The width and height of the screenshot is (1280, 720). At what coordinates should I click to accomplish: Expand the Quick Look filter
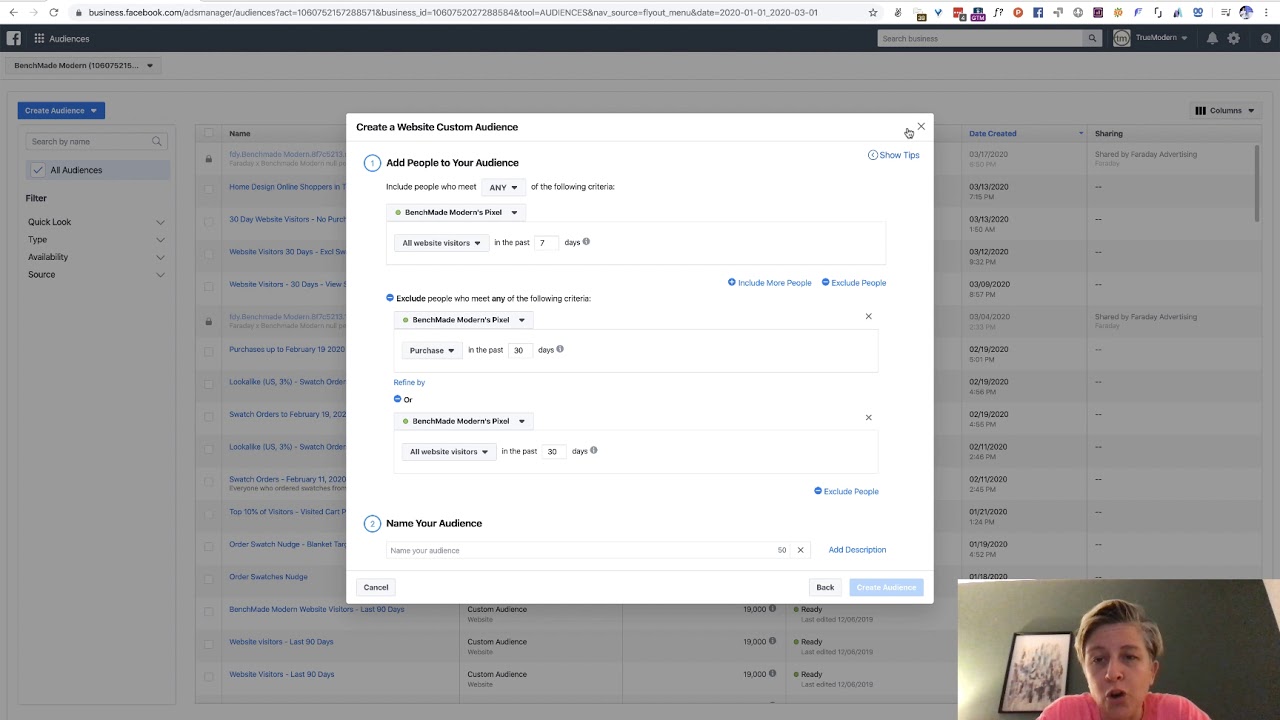click(96, 222)
